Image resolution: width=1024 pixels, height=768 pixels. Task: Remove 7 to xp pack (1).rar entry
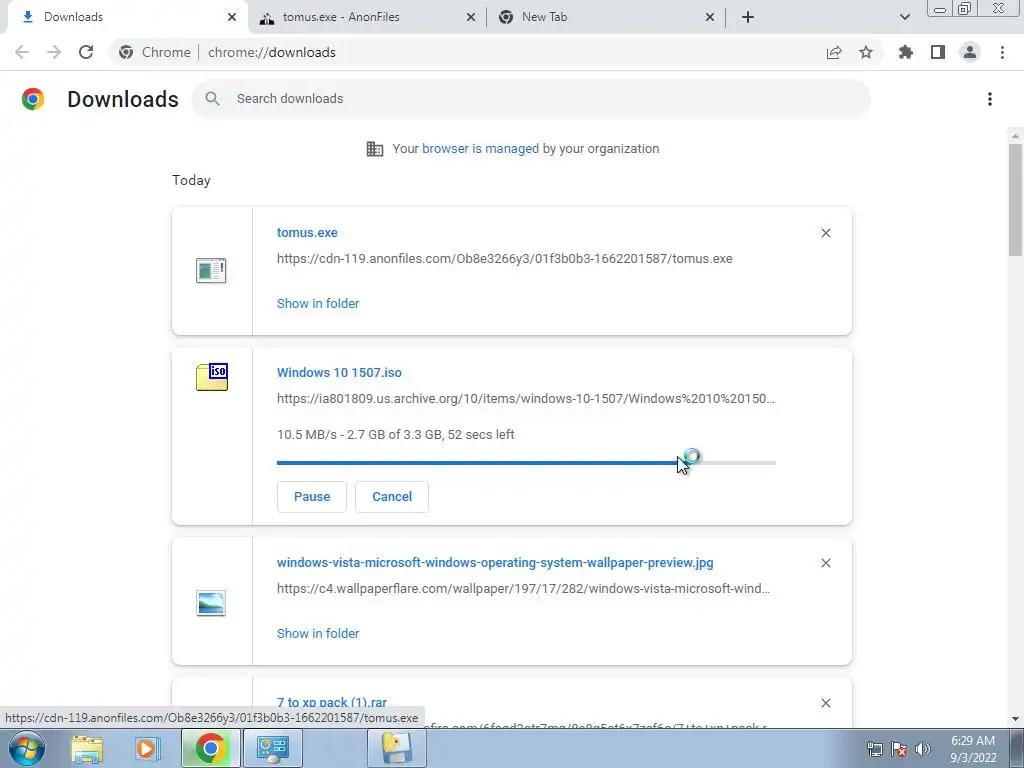(826, 703)
